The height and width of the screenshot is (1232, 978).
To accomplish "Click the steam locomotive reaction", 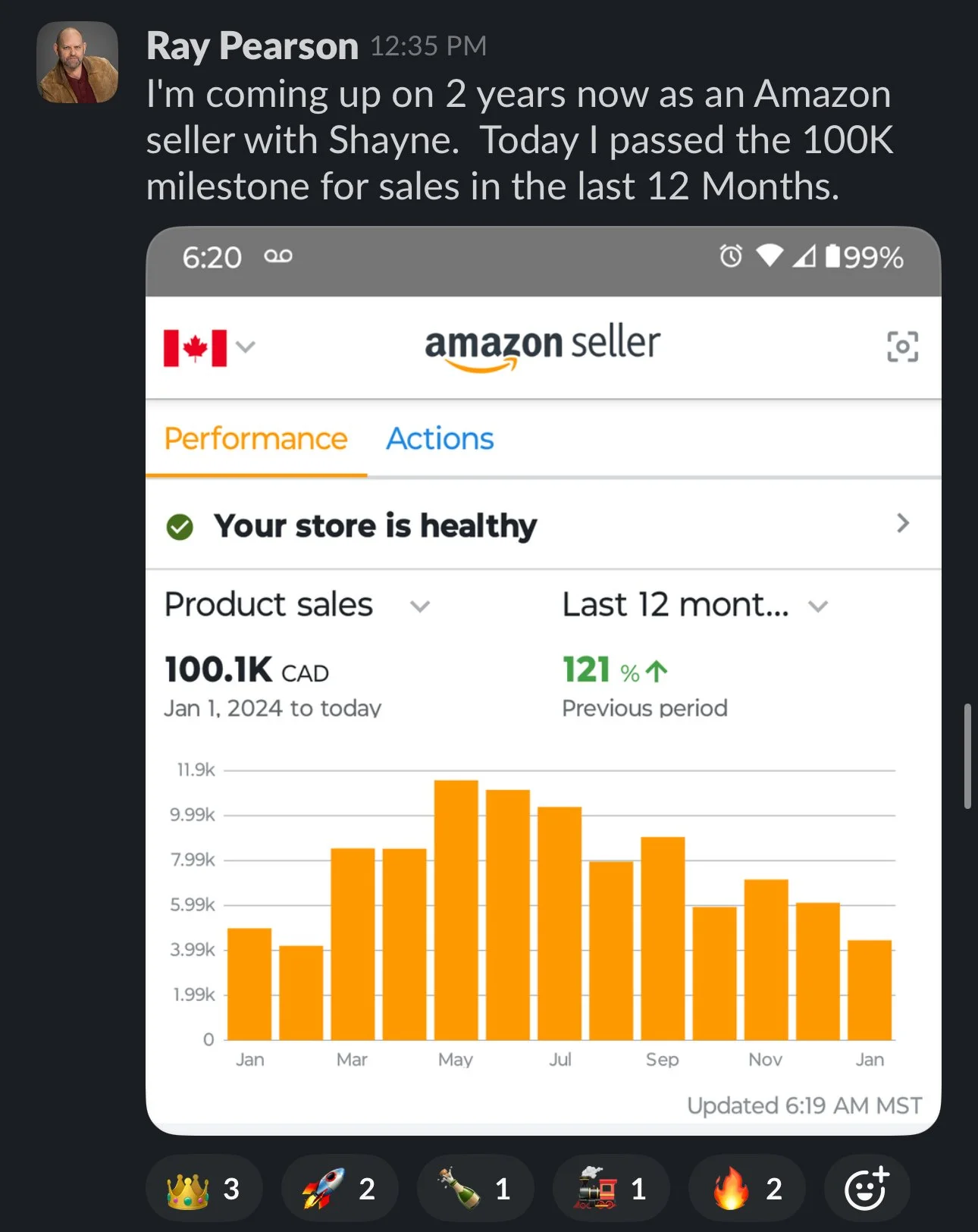I will tap(610, 1189).
